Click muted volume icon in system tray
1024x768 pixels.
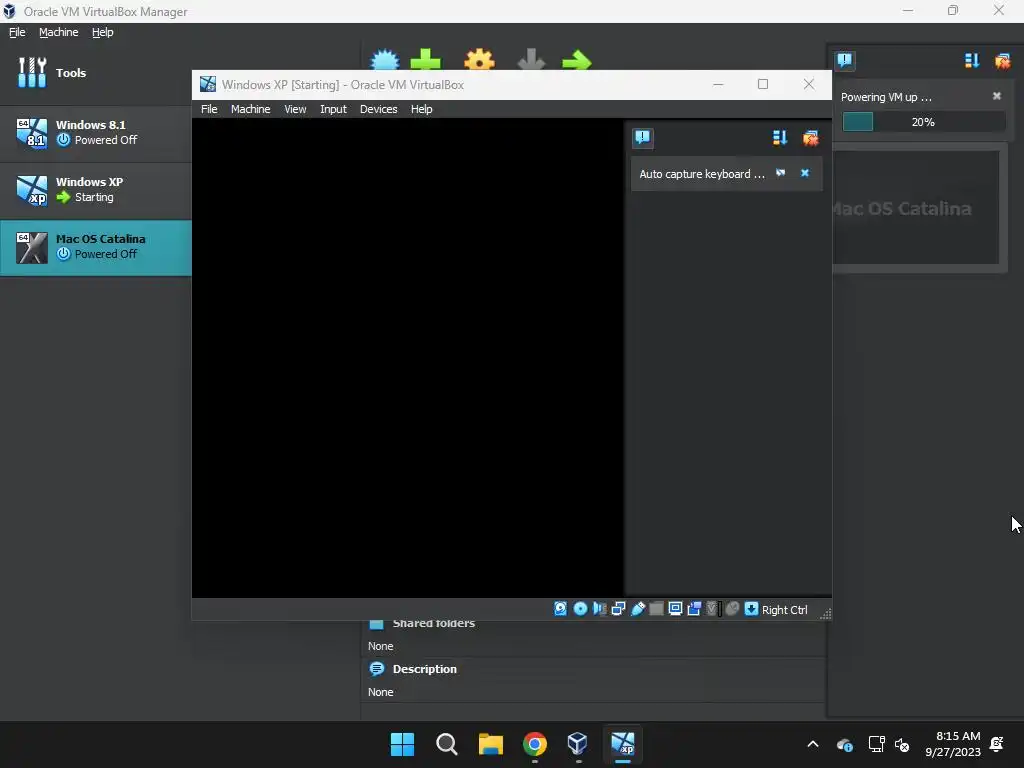pyautogui.click(x=902, y=744)
